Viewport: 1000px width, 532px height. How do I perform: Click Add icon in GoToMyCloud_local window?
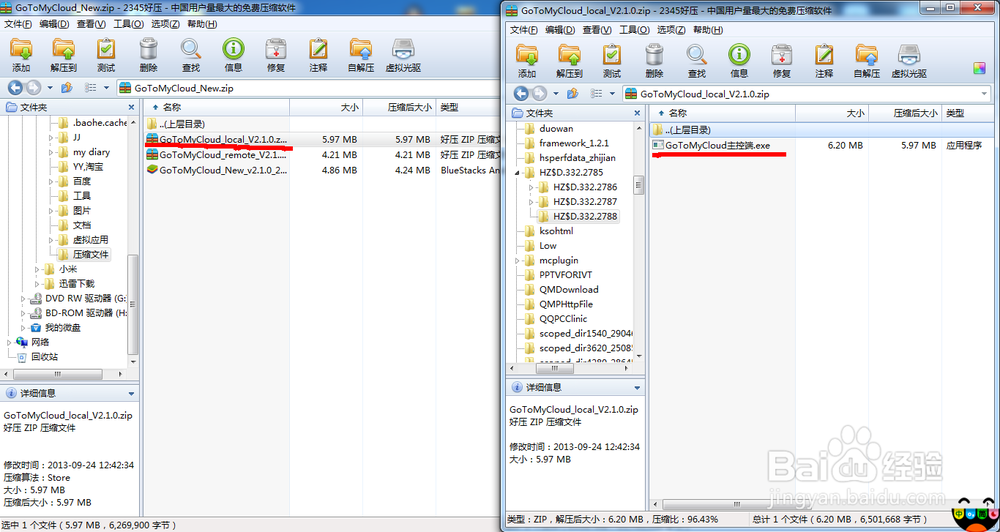[527, 55]
